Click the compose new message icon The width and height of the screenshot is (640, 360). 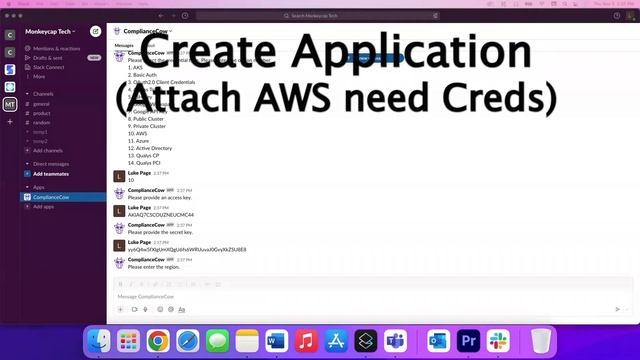click(x=96, y=31)
